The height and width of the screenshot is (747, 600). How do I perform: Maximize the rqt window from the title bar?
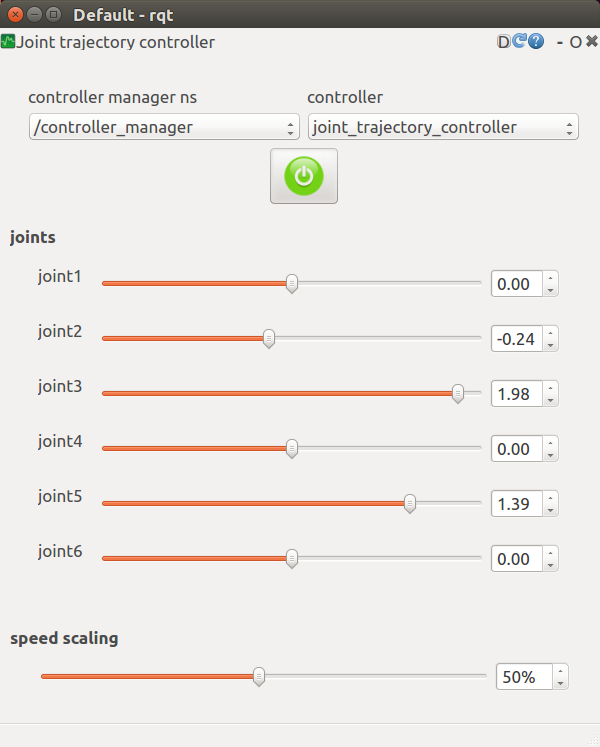tap(53, 15)
